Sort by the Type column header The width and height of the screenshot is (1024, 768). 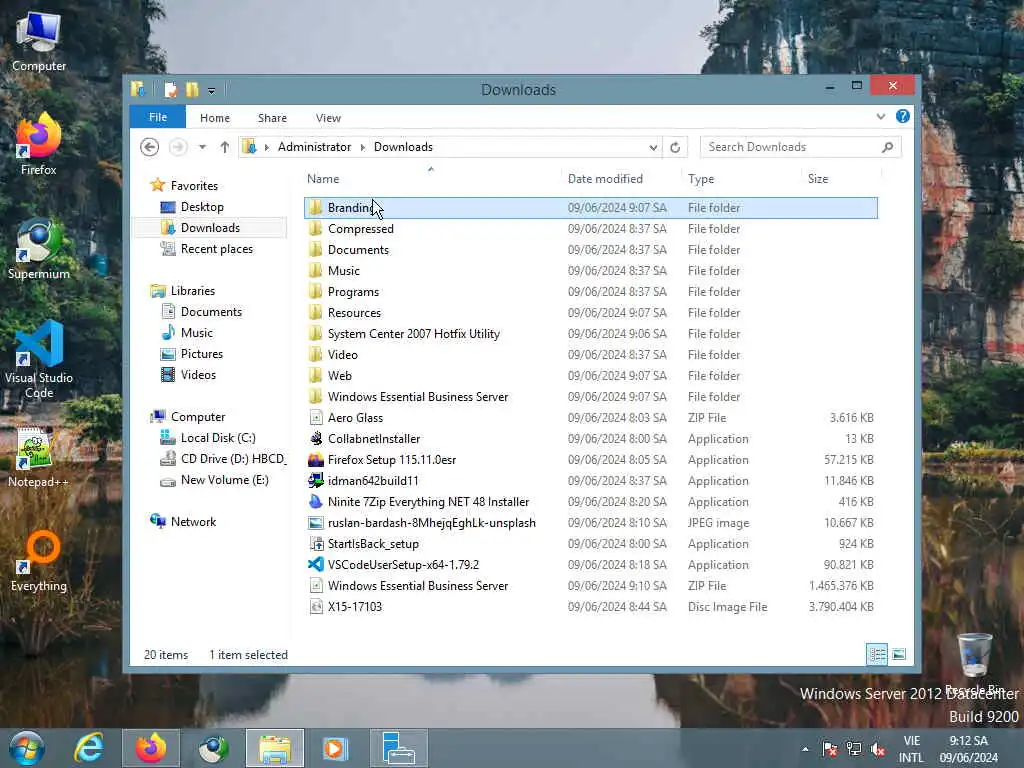point(741,178)
